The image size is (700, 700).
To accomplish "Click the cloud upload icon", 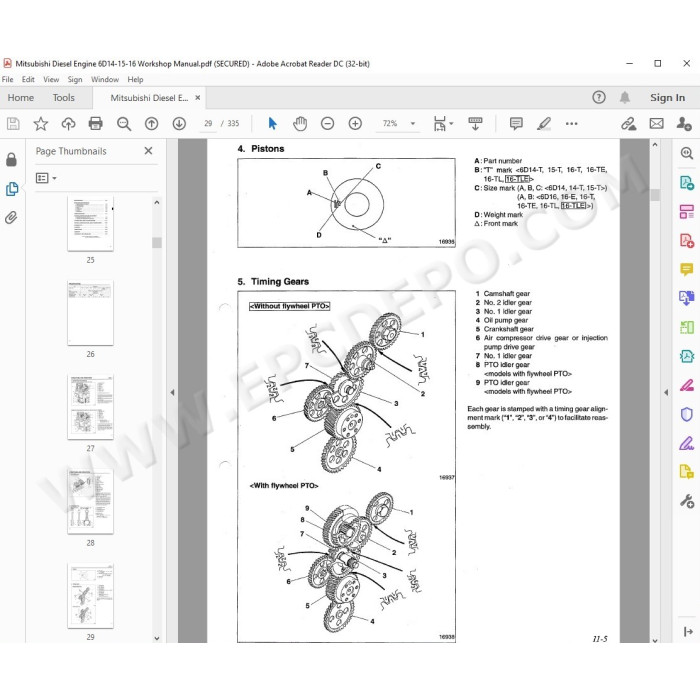I will tap(68, 124).
